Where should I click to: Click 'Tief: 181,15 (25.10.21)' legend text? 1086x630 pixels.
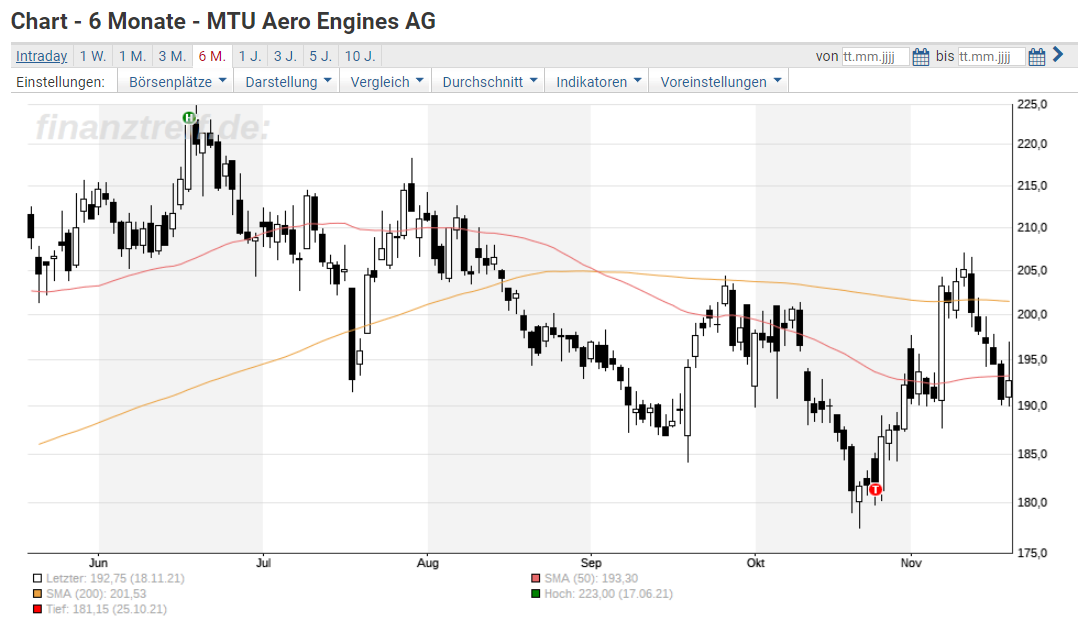106,609
